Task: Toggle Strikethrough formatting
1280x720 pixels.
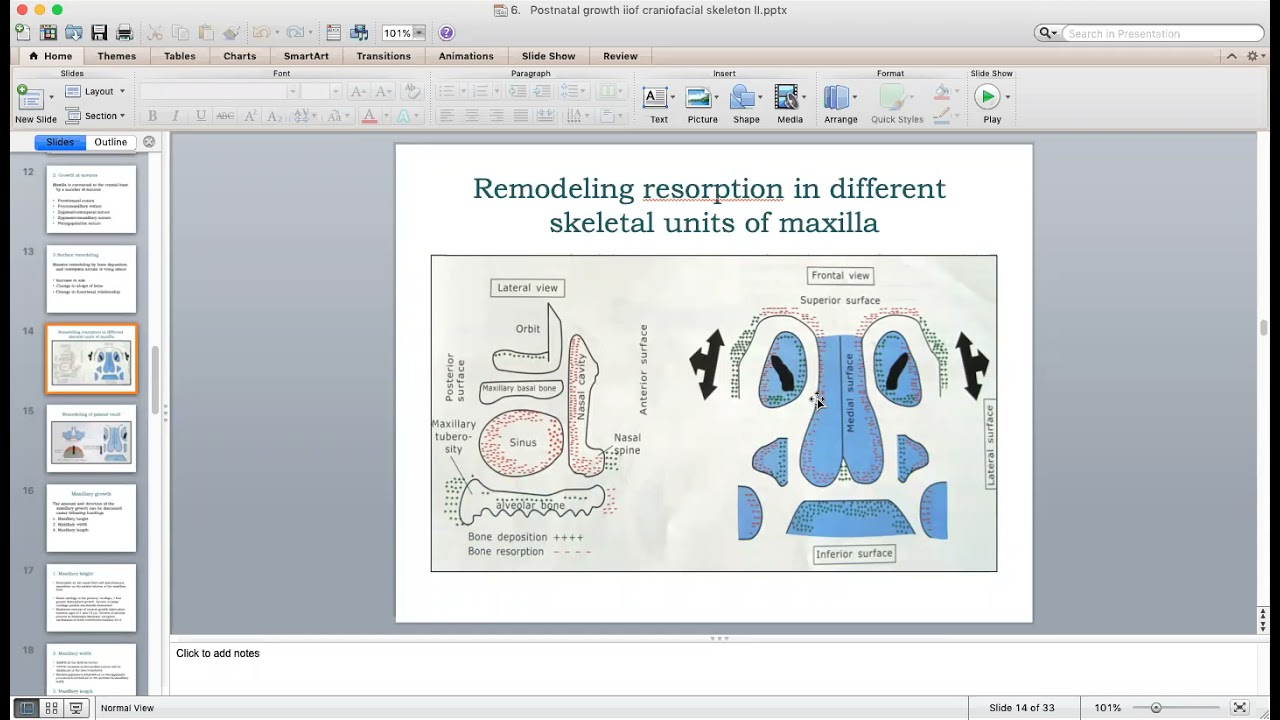Action: pos(225,116)
